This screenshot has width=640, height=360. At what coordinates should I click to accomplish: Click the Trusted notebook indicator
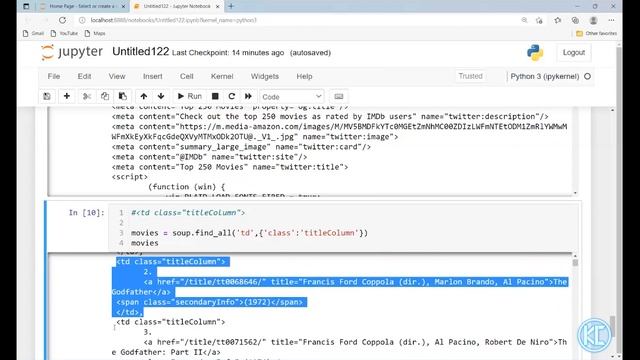coord(470,76)
